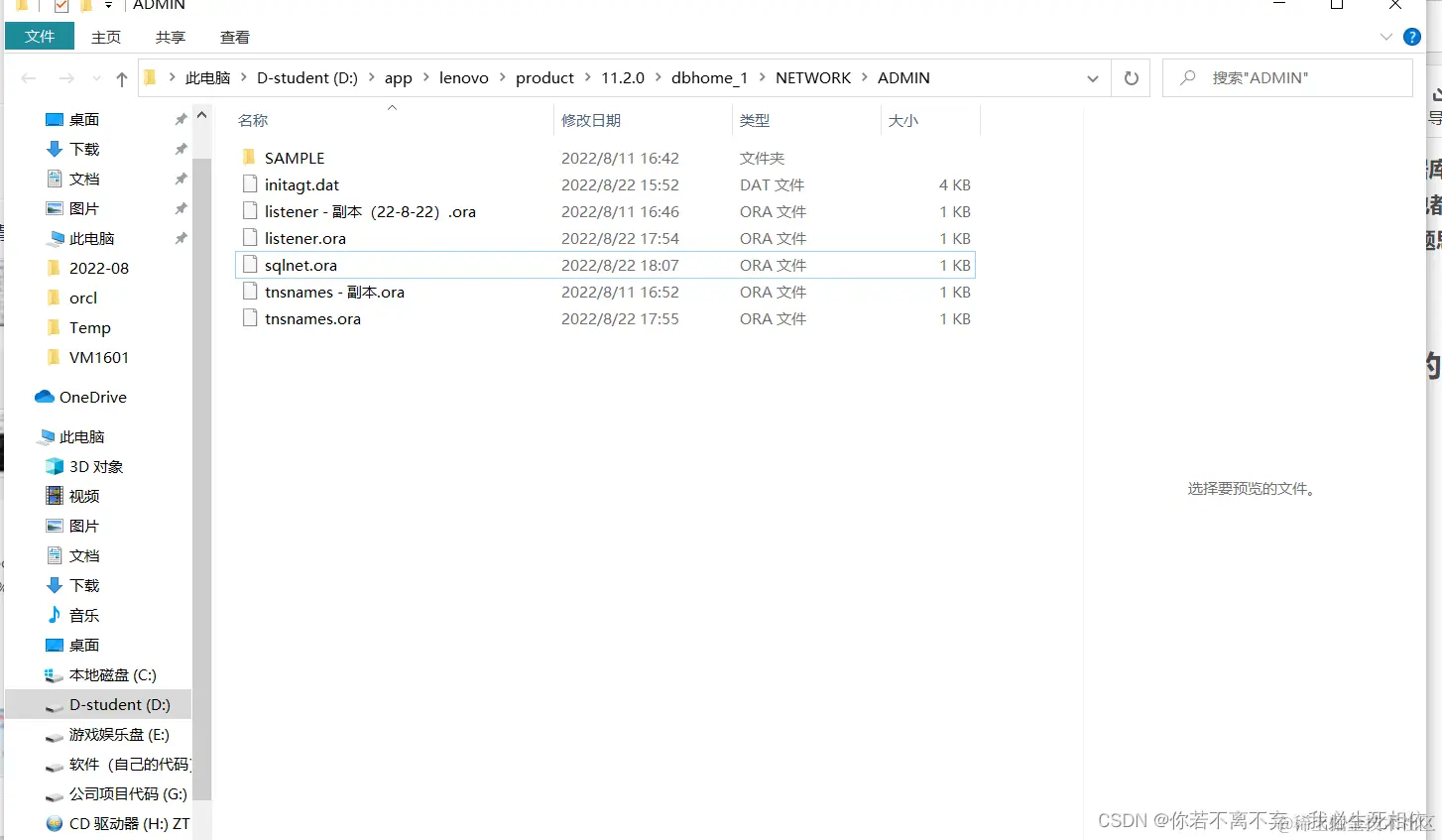The height and width of the screenshot is (840, 1442).
Task: Sort by the 名称 column header
Action: point(253,120)
